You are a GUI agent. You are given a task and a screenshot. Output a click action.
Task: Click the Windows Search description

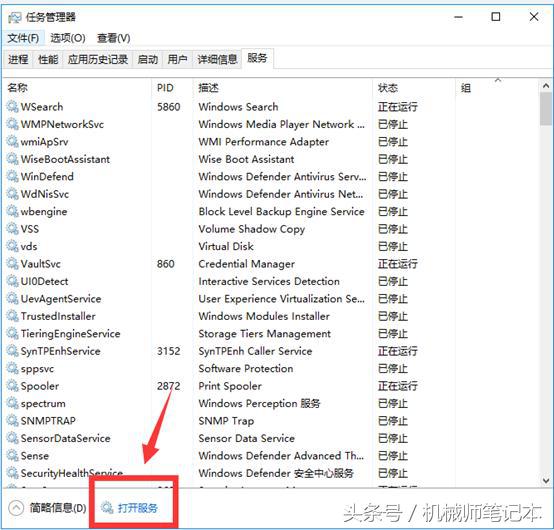point(238,107)
